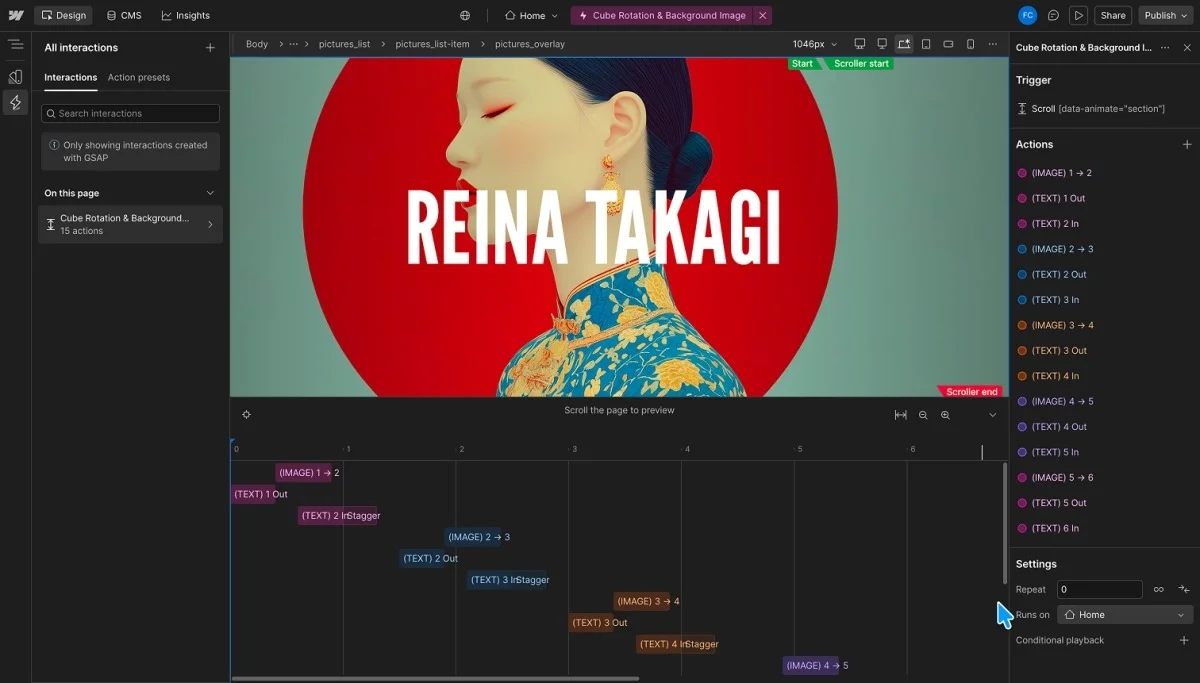The width and height of the screenshot is (1200, 683).
Task: Select the mobile landscape breakpoint icon
Action: pos(948,44)
